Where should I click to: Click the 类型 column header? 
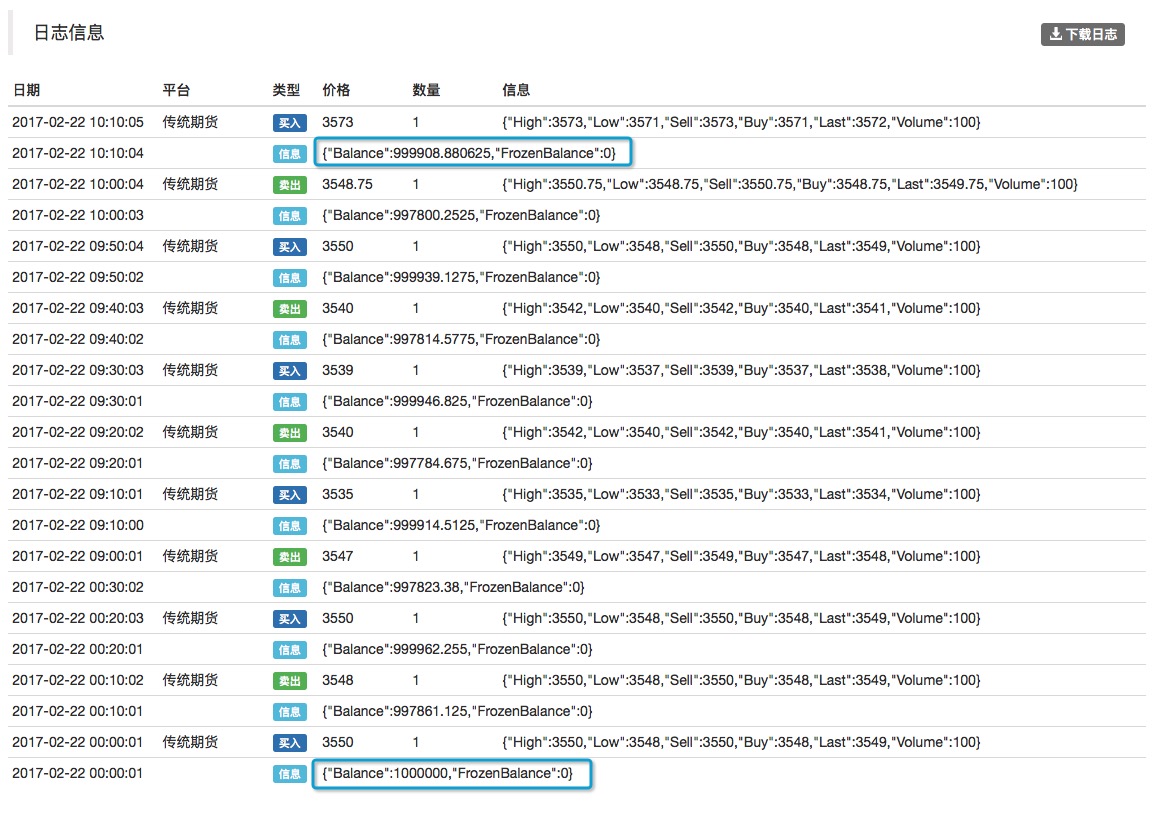click(286, 90)
